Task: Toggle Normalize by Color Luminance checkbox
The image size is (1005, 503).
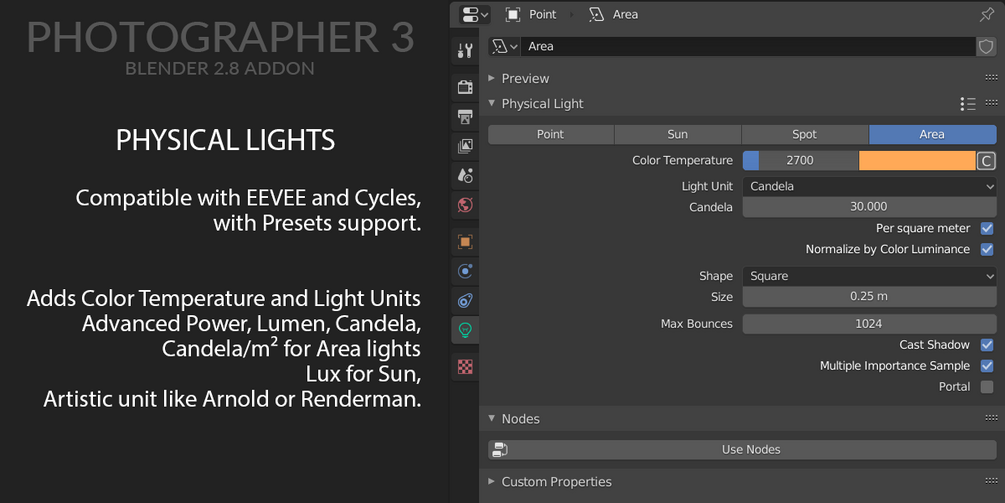Action: (987, 249)
